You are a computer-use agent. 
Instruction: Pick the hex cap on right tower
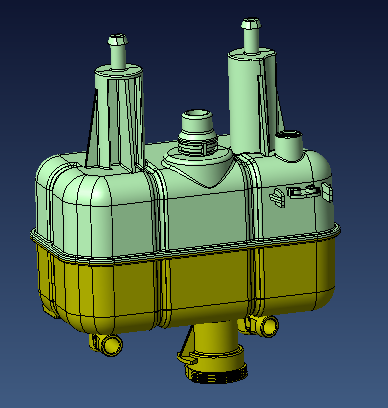point(251,24)
